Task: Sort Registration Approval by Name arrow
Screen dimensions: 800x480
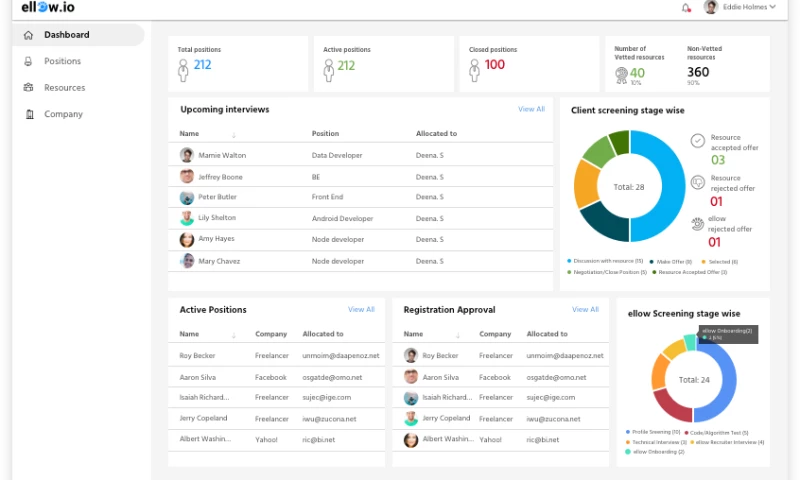Action: 458,335
